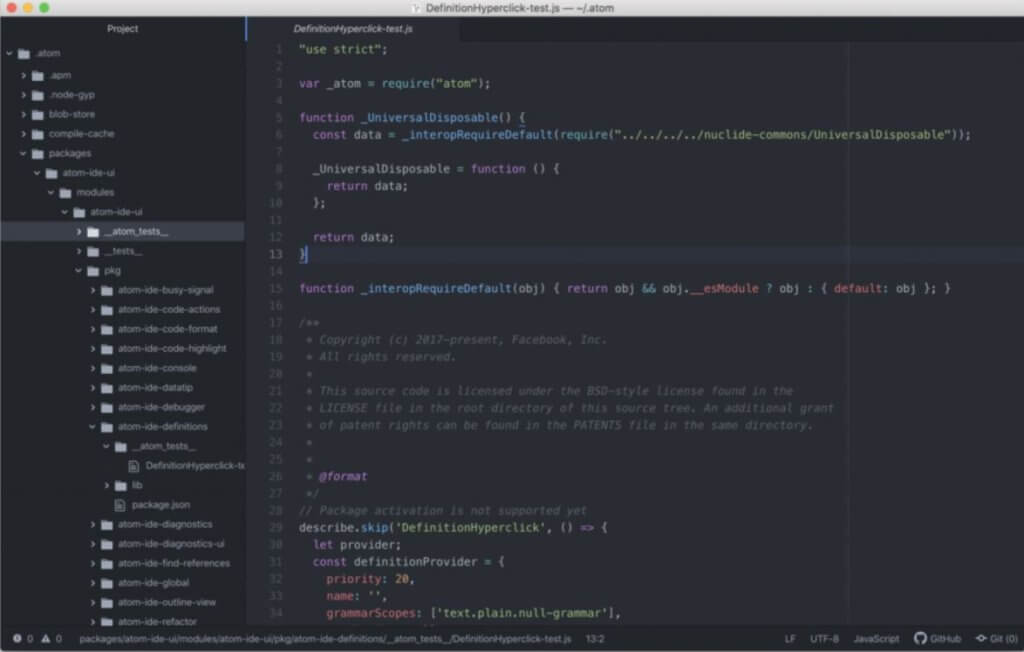Click the 13:2 cursor position indicator
This screenshot has height=652, width=1024.
pyautogui.click(x=595, y=638)
